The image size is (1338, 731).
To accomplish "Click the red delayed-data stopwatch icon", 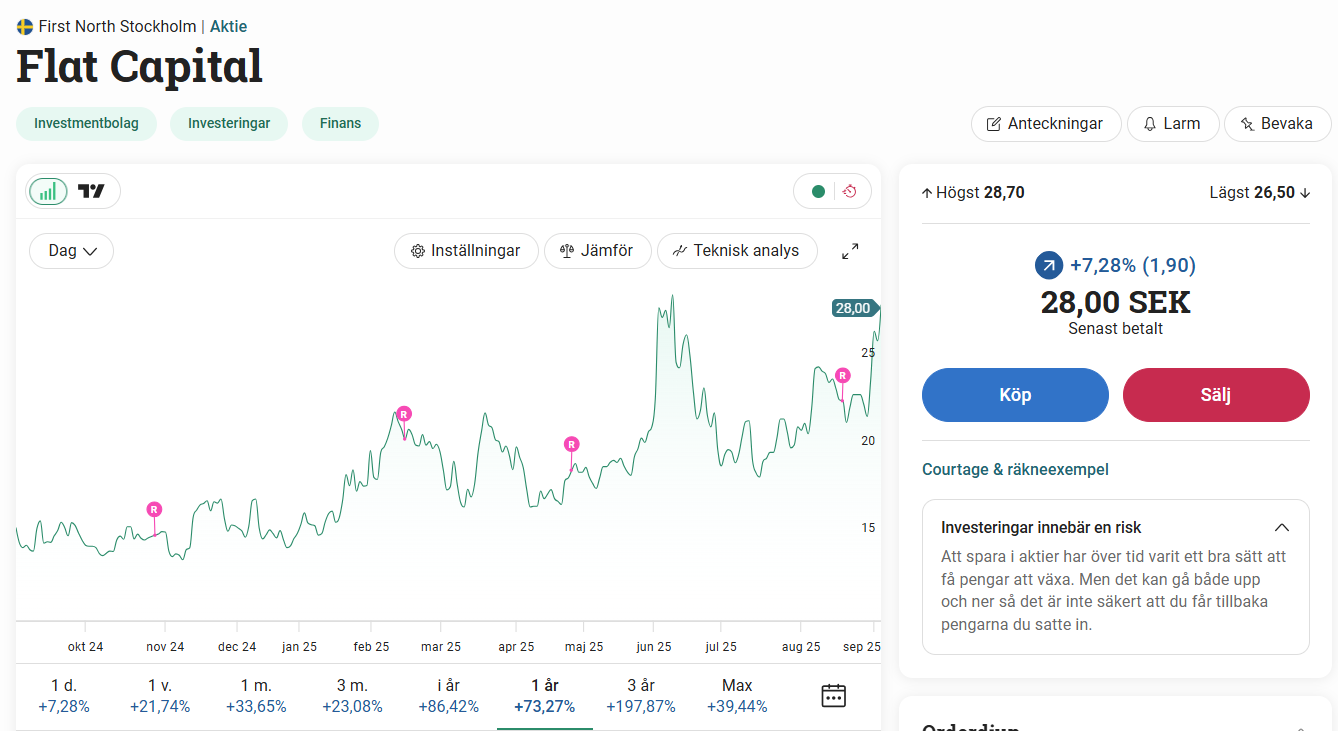I will click(850, 191).
